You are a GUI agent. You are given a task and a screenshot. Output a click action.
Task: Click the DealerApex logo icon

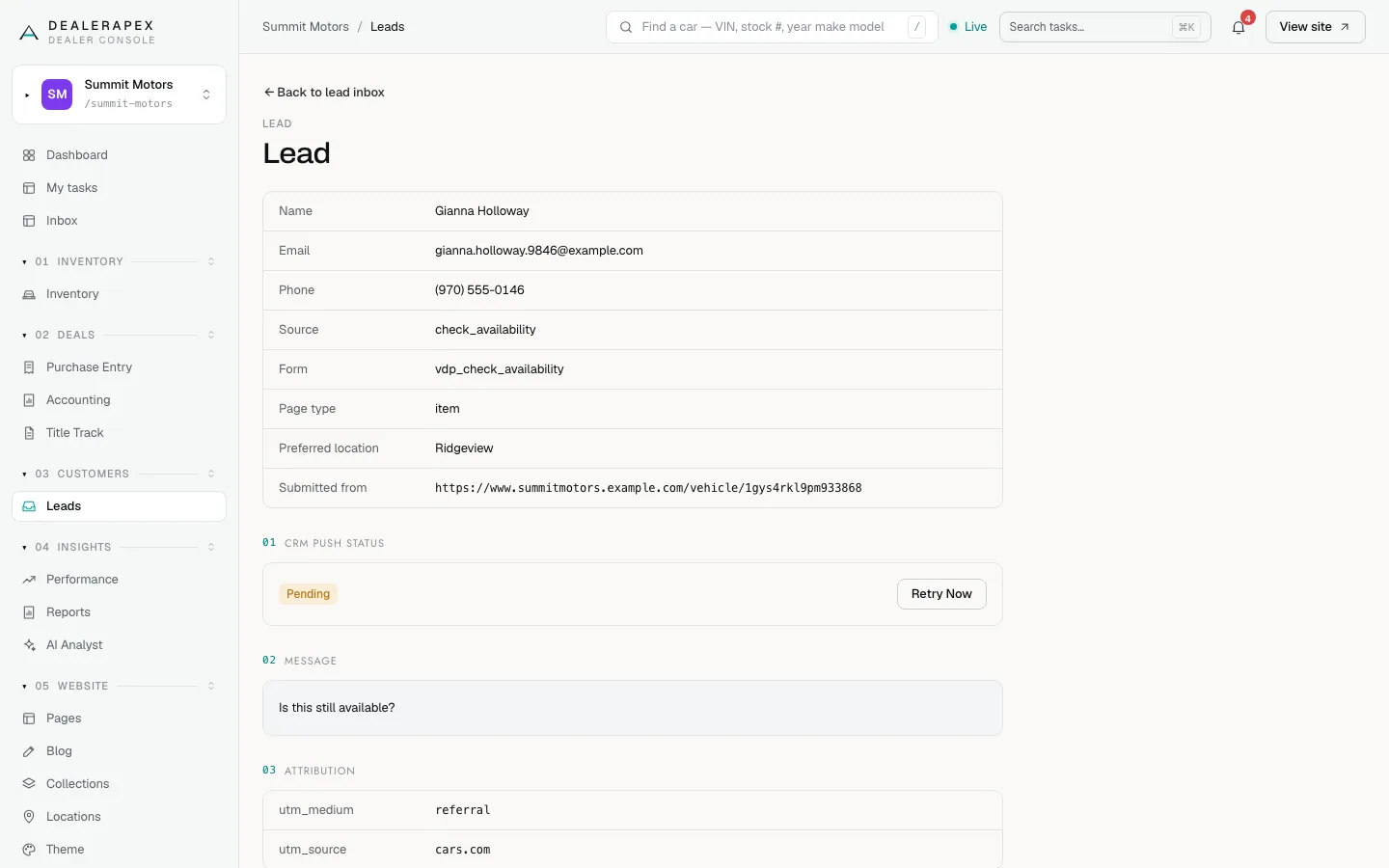click(x=29, y=33)
